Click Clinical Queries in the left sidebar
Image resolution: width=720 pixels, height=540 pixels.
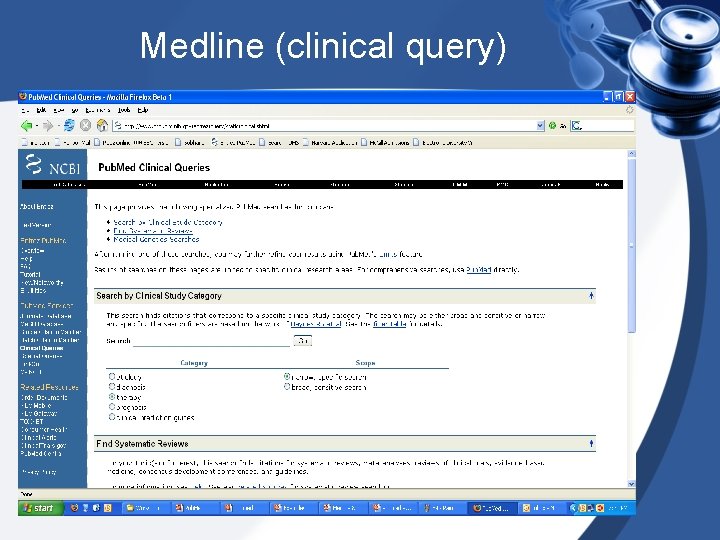42,348
